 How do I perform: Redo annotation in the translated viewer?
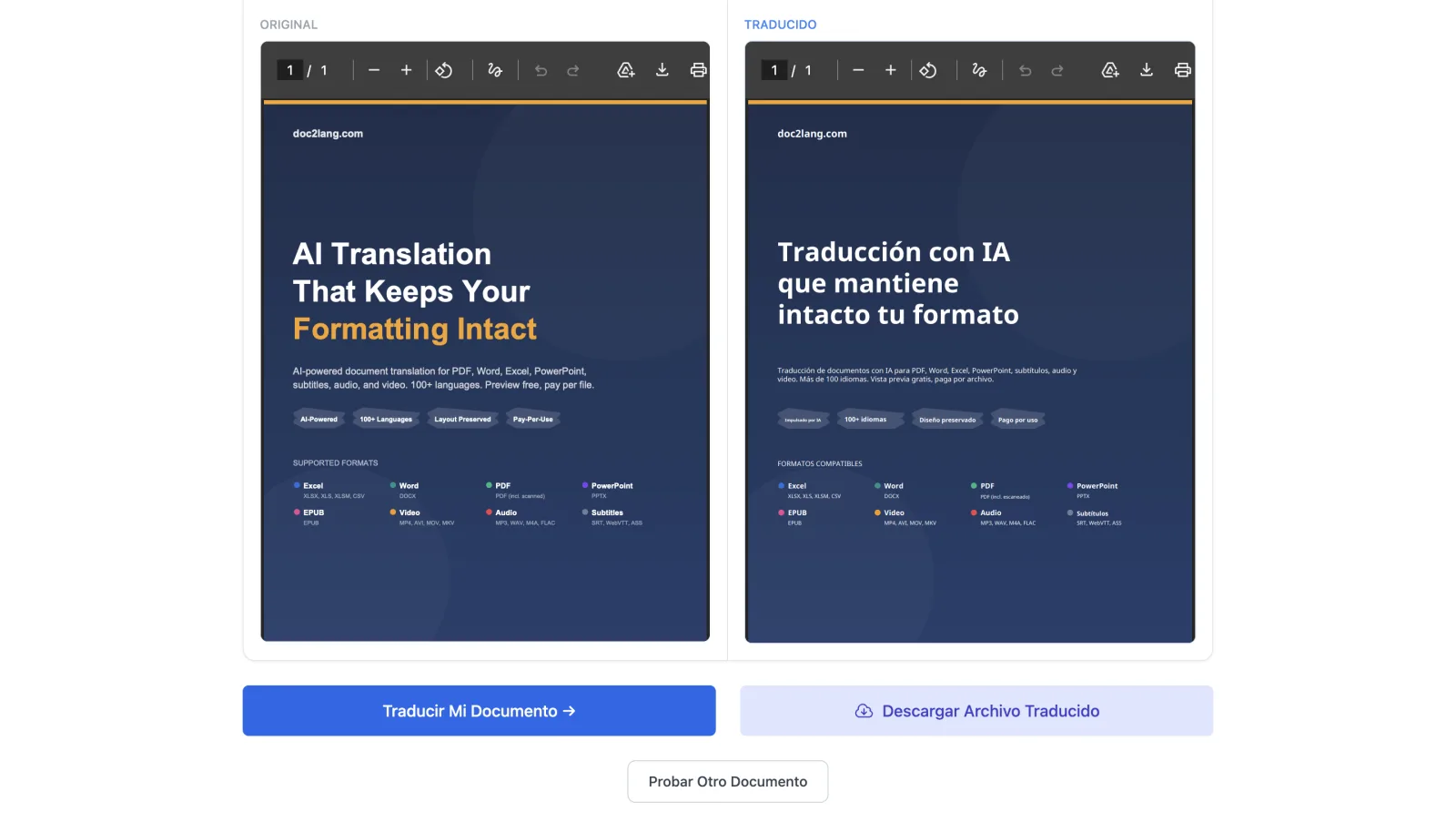tap(1057, 70)
